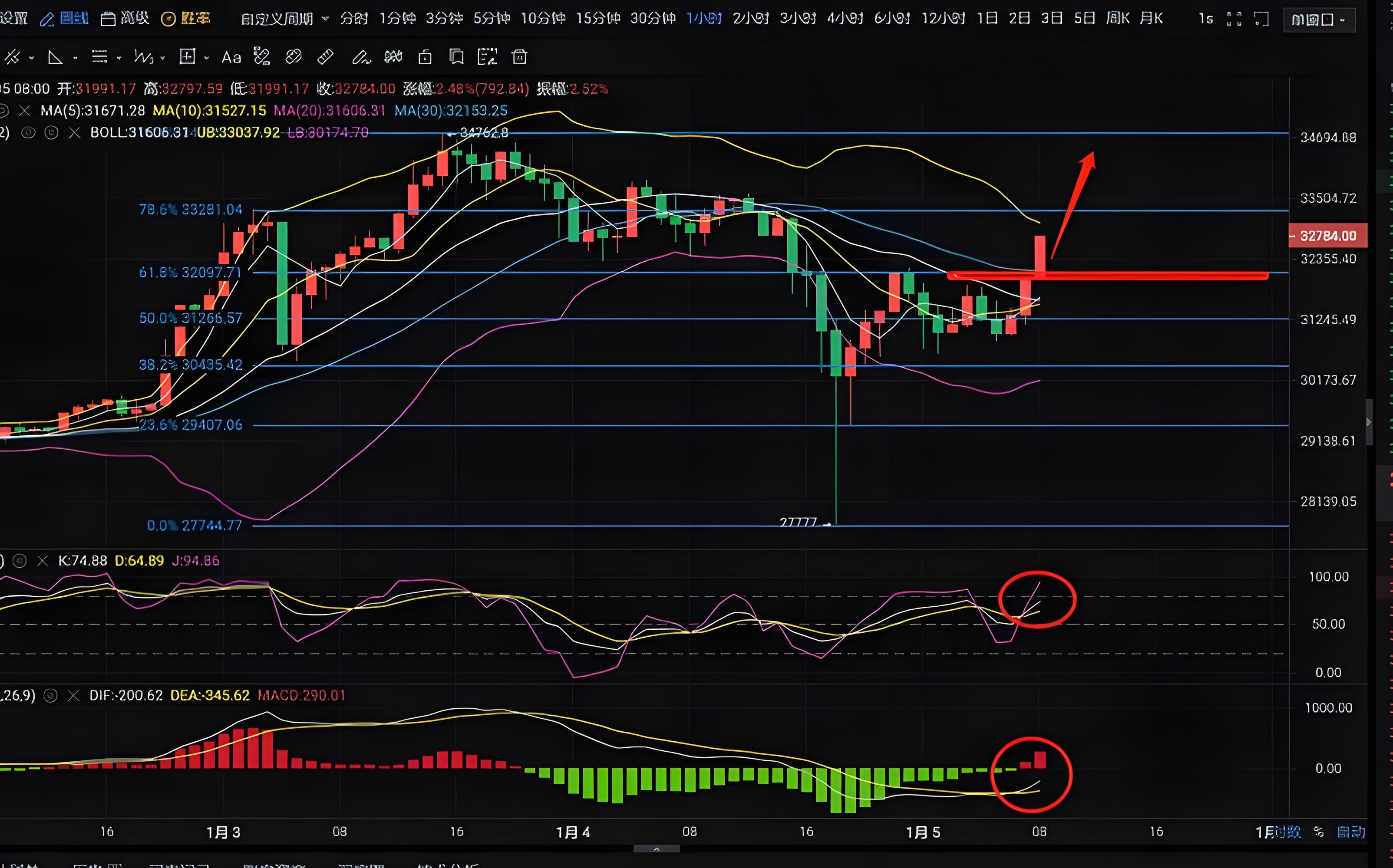The height and width of the screenshot is (868, 1393).
Task: Toggle percent scale on price axis
Action: [x=1319, y=832]
